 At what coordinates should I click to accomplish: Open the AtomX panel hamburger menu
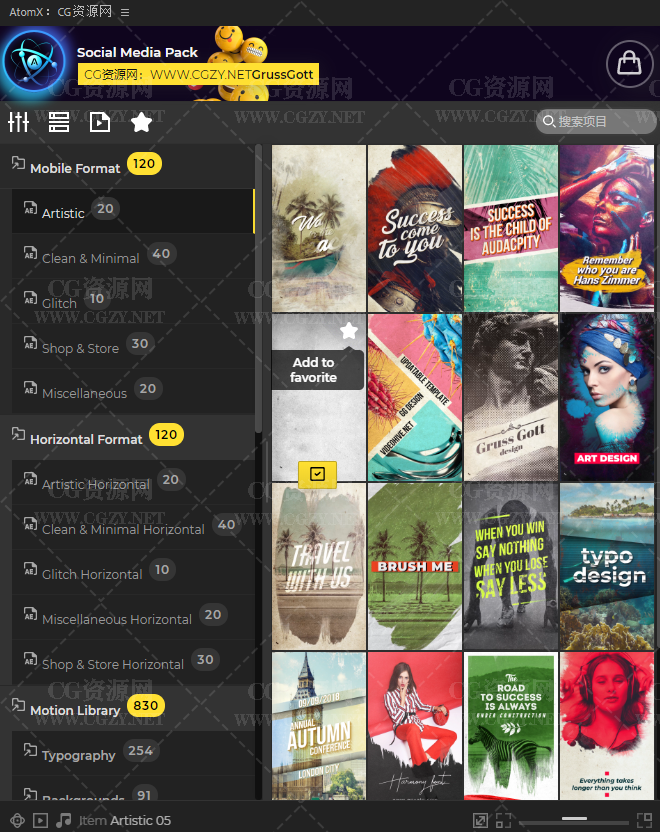click(125, 13)
